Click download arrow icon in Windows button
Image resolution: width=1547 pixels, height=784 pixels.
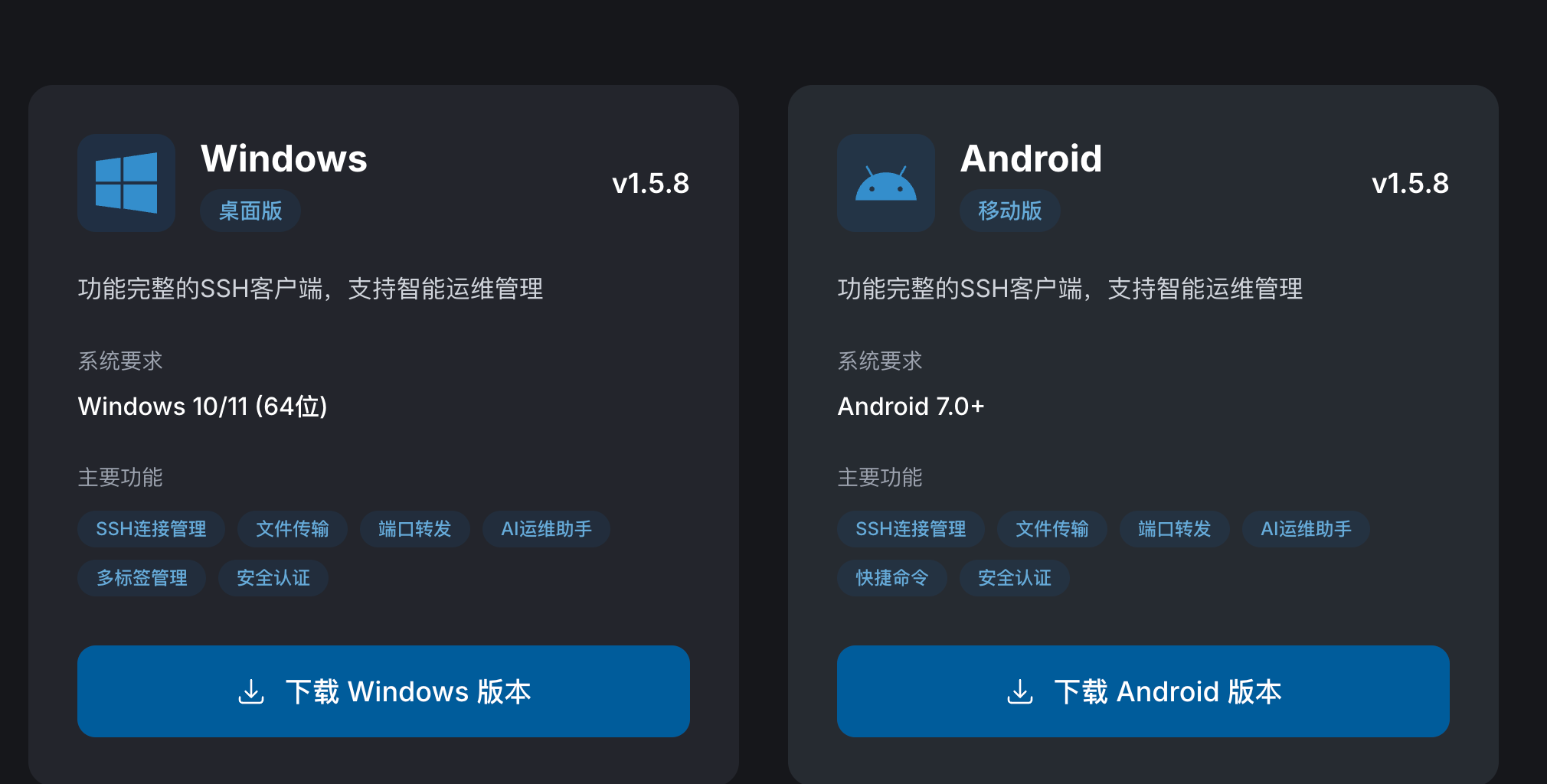251,691
